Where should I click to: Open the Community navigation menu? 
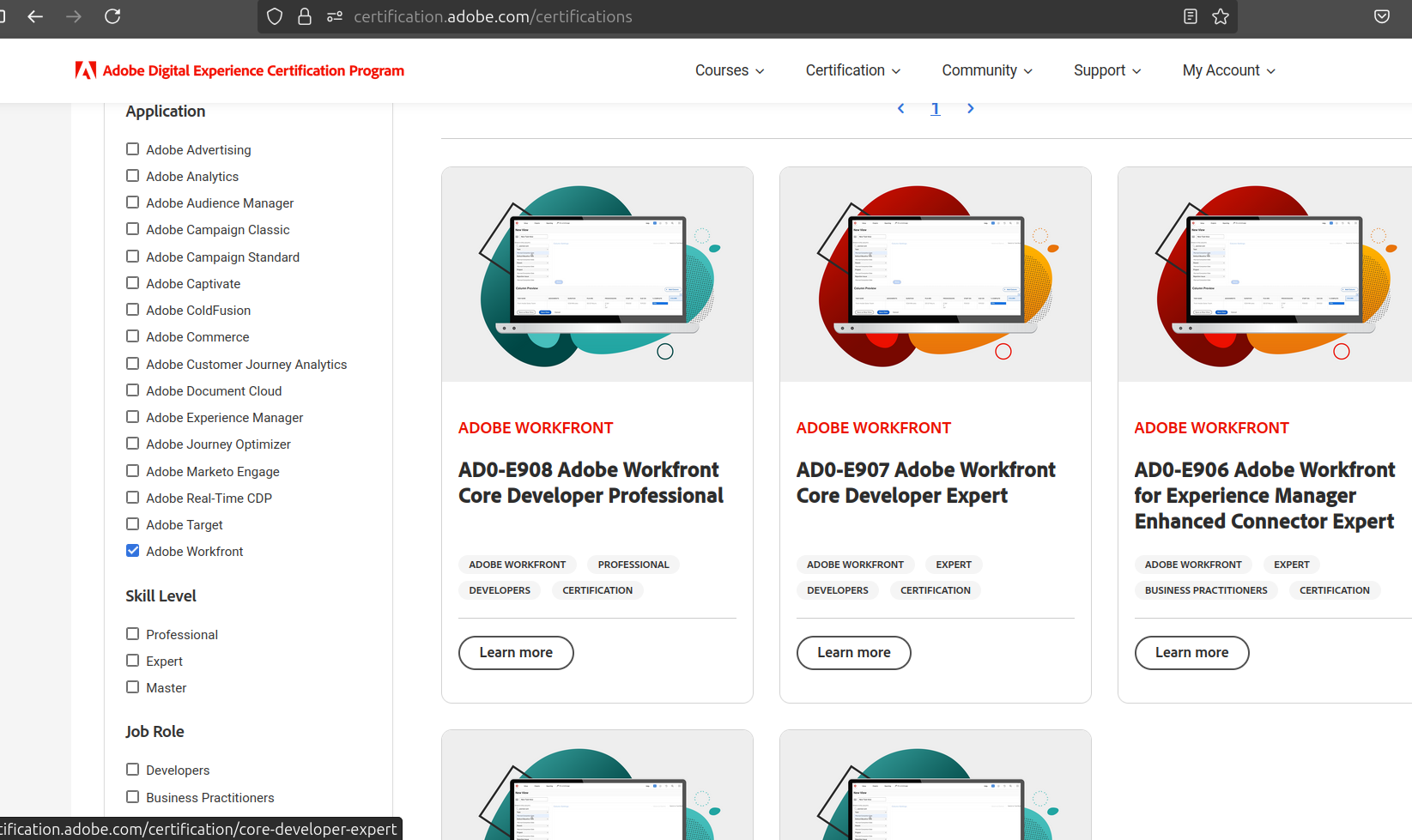click(x=986, y=70)
